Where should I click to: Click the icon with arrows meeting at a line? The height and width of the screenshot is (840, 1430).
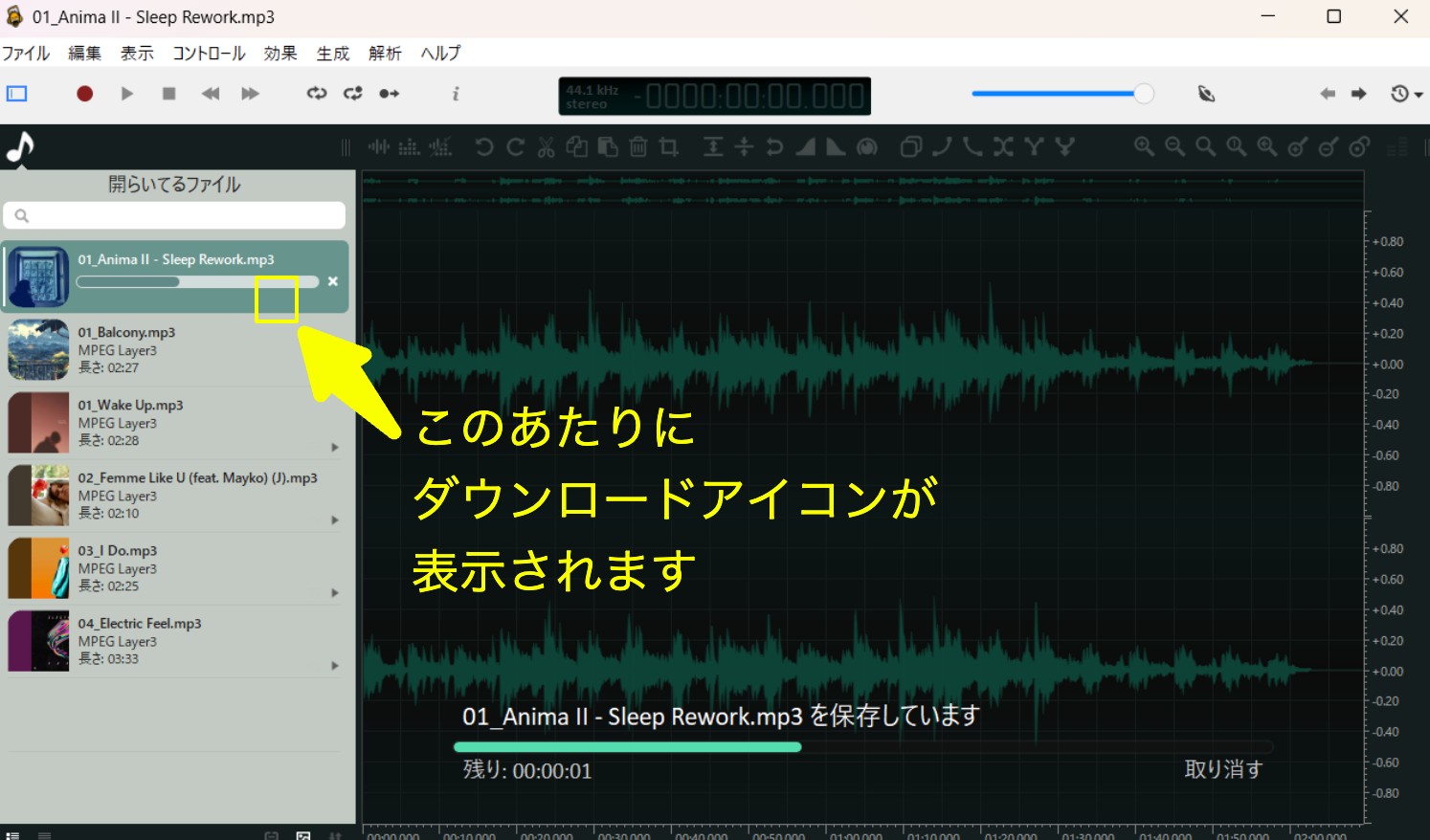point(744,146)
